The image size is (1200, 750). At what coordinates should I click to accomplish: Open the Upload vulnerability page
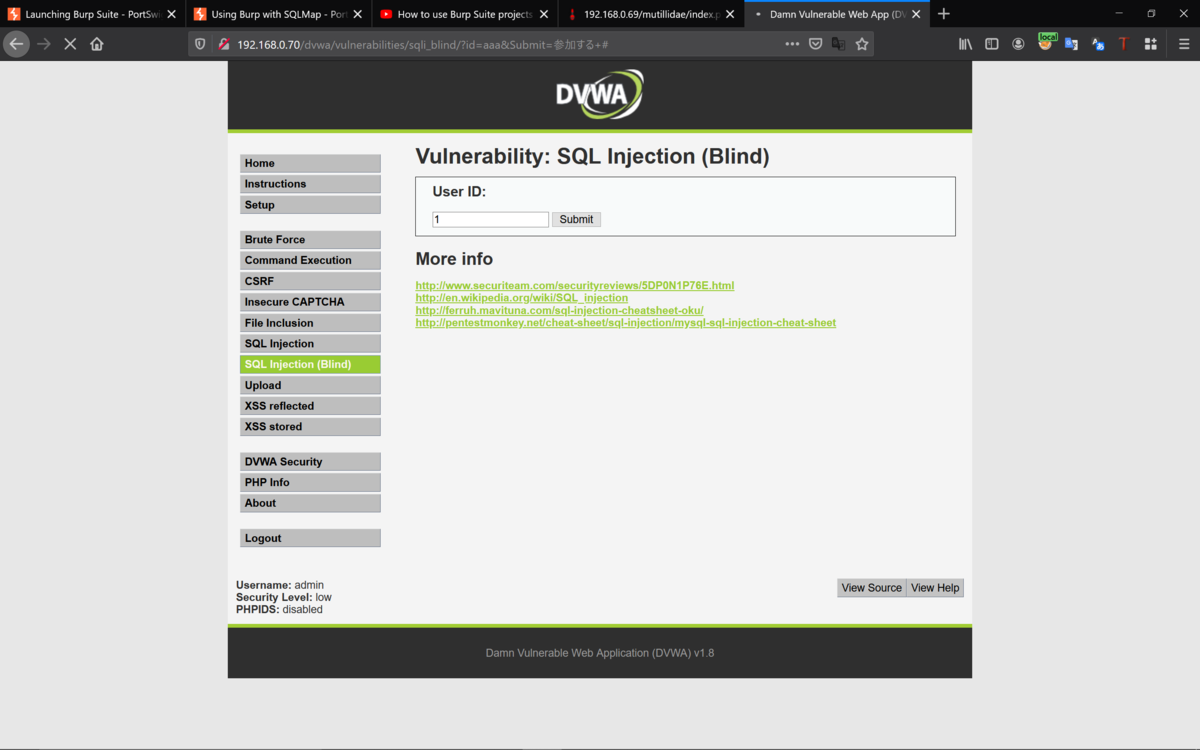[x=310, y=385]
